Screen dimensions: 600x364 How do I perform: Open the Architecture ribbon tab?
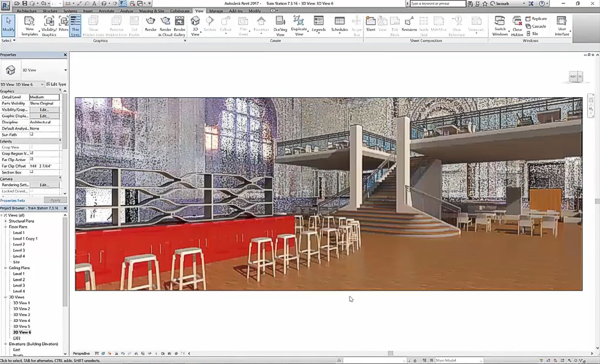click(27, 11)
